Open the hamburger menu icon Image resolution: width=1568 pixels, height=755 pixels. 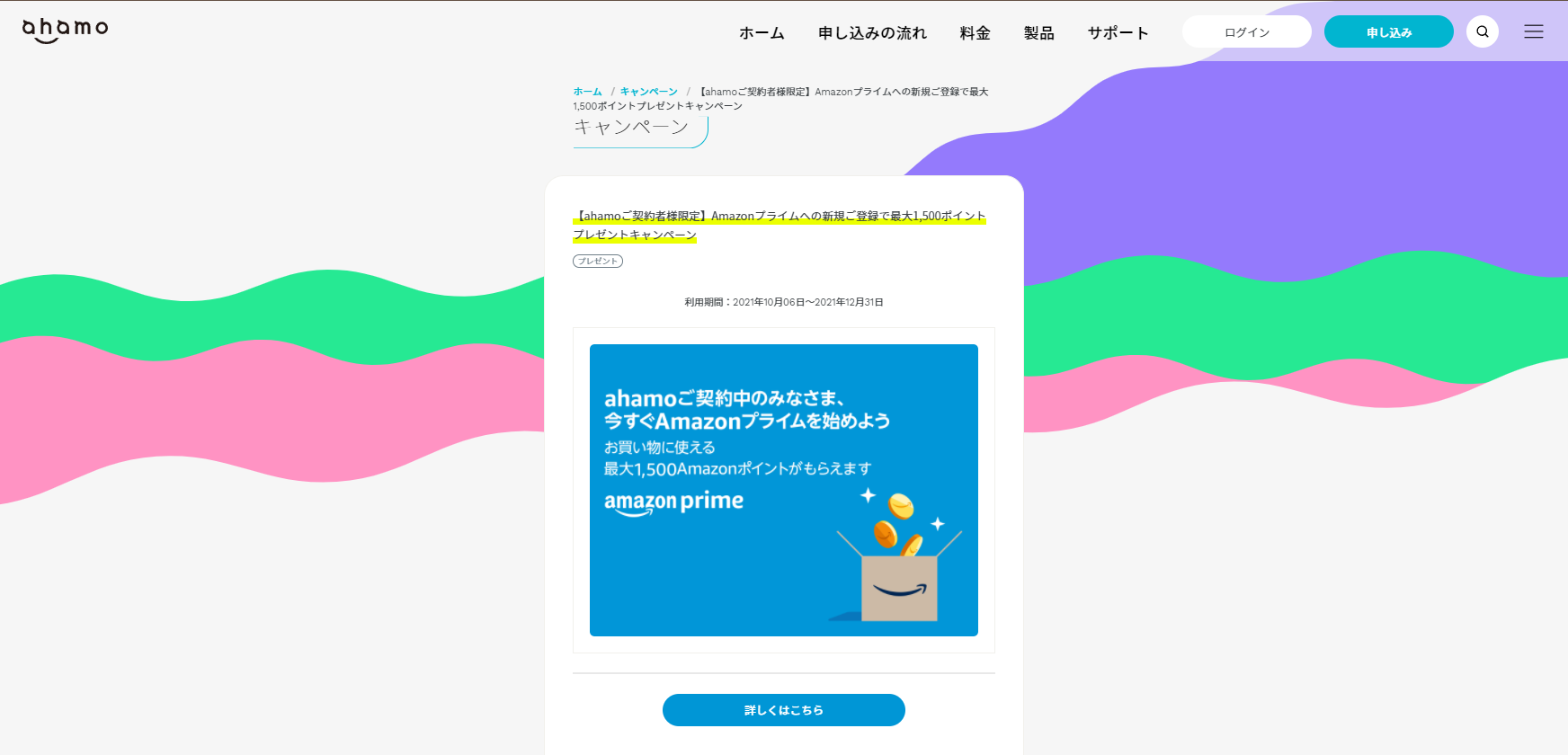(x=1534, y=31)
